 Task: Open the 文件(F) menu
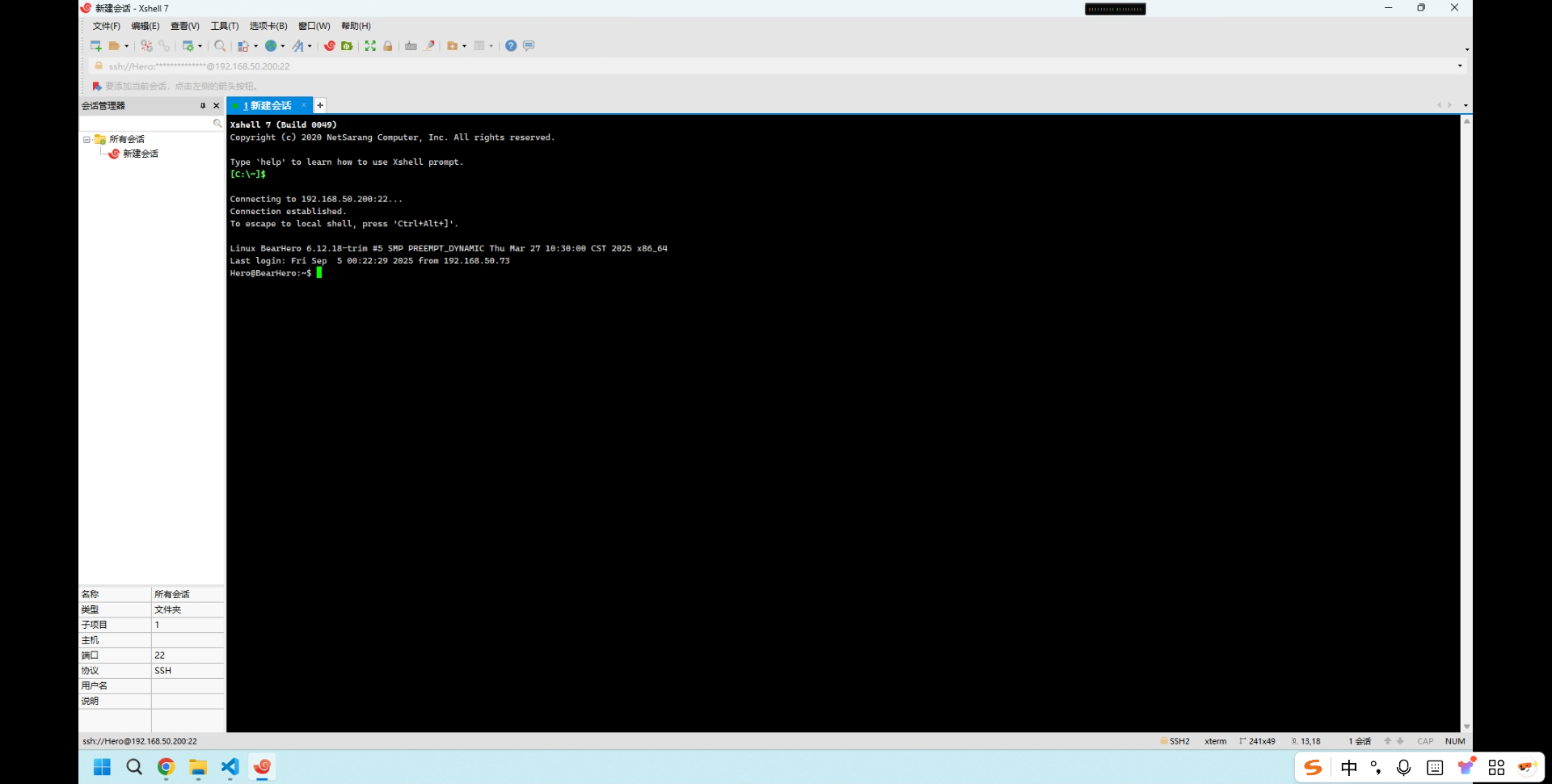point(106,26)
